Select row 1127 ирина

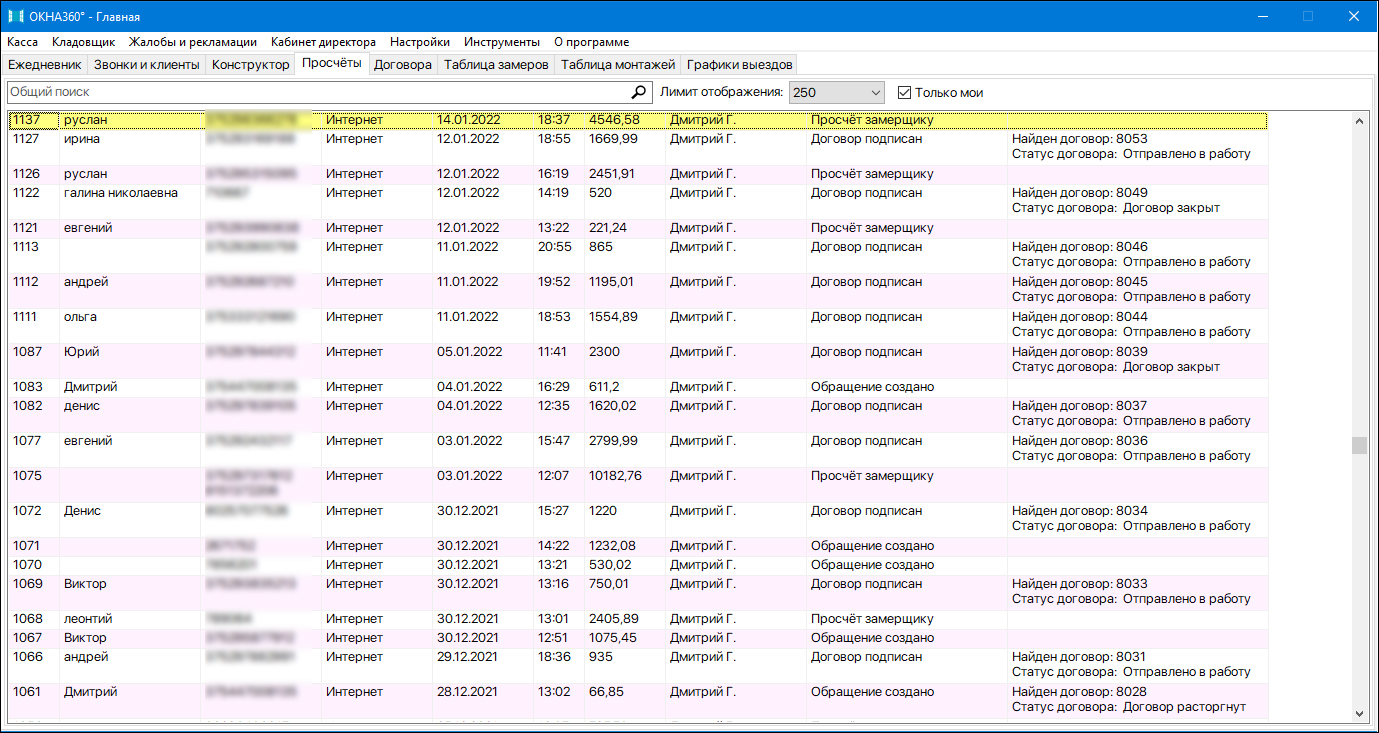pyautogui.click(x=637, y=147)
